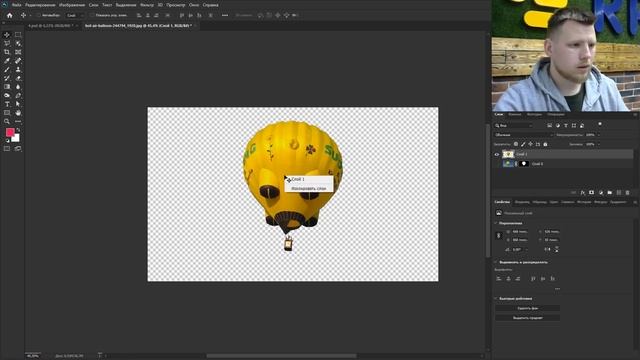Toggle show transform controls checkbox

(92, 15)
